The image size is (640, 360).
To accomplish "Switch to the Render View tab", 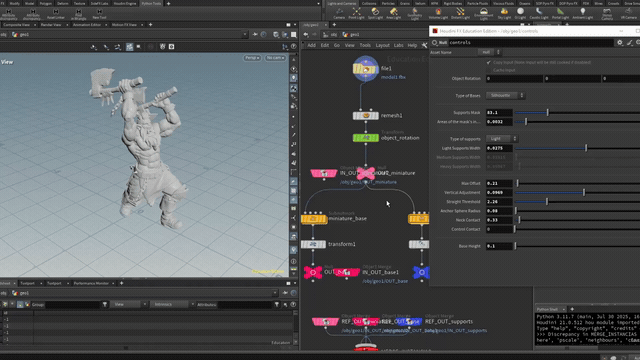I will (51, 25).
